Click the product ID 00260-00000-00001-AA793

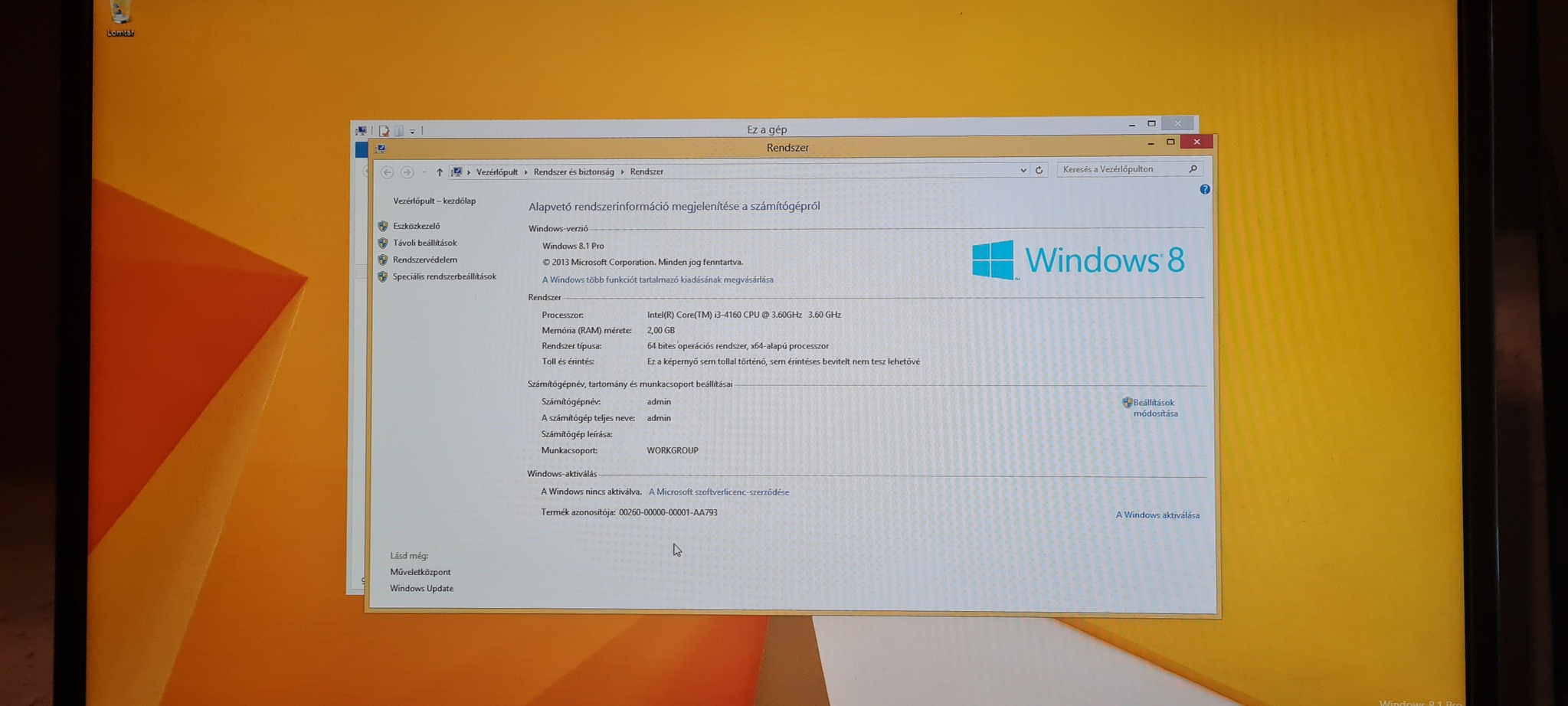[668, 512]
